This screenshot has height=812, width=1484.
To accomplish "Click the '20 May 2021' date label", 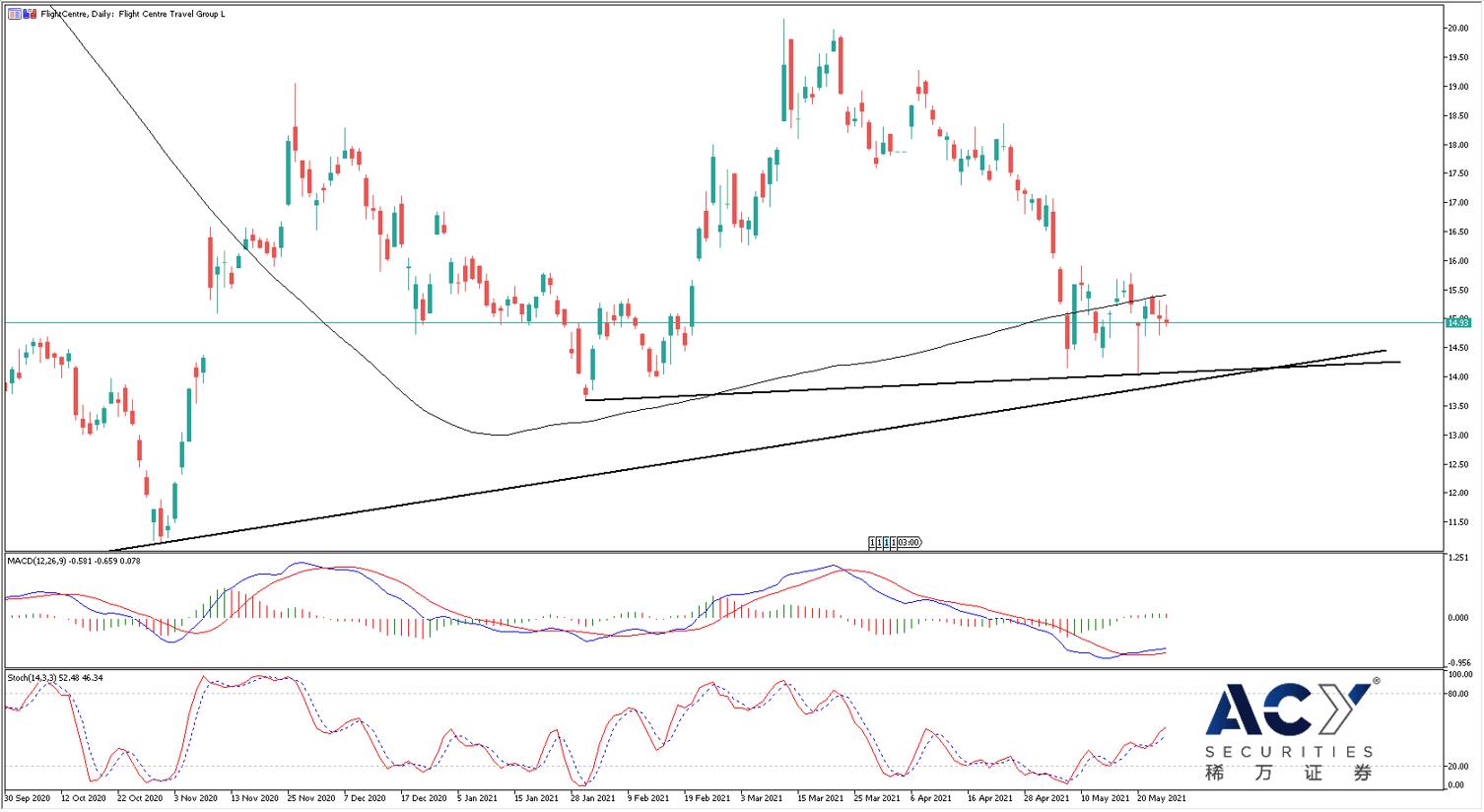I will (1162, 799).
